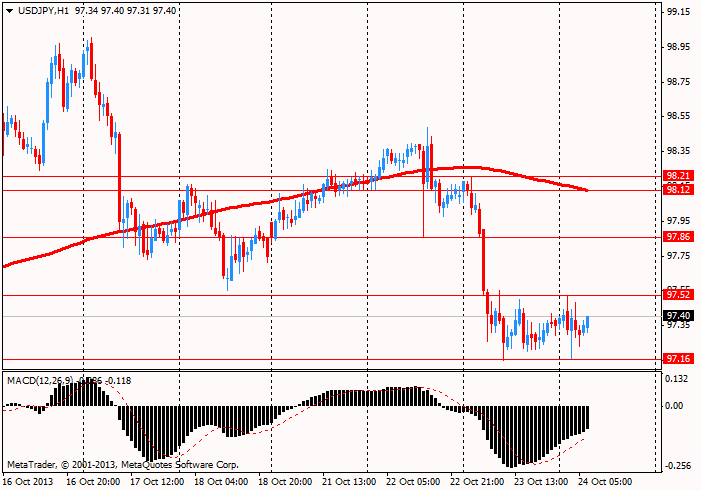Click the 17 Oct 12:00 time label
This screenshot has width=701, height=490.
click(157, 482)
